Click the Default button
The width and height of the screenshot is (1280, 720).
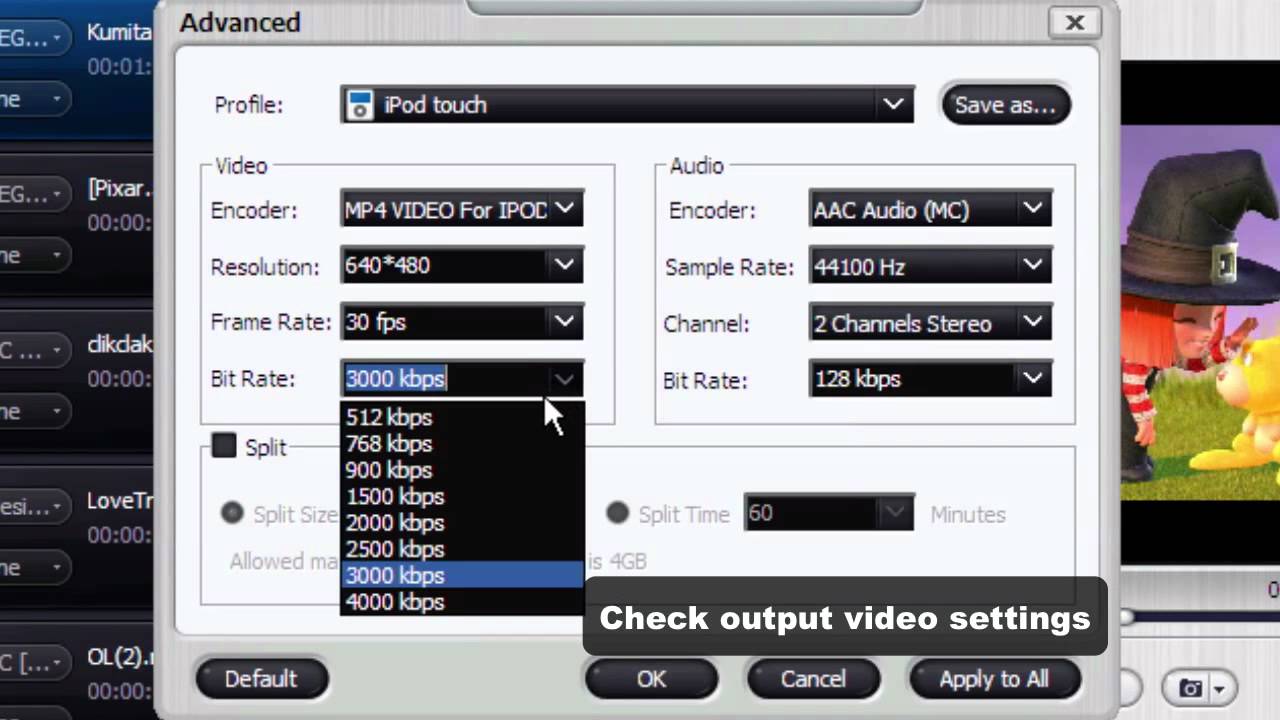(x=261, y=679)
